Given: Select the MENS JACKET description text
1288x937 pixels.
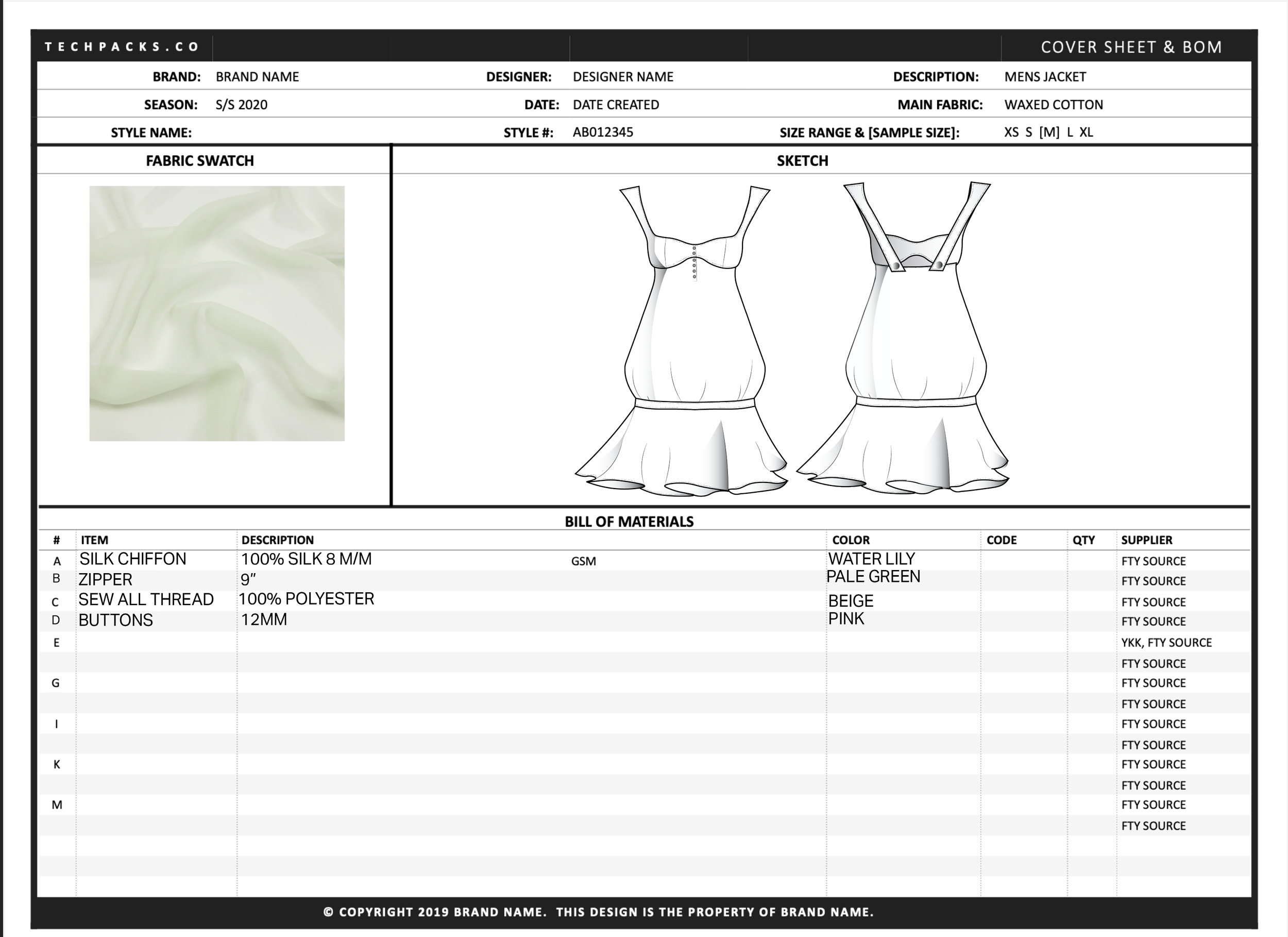Looking at the screenshot, I should [1044, 77].
